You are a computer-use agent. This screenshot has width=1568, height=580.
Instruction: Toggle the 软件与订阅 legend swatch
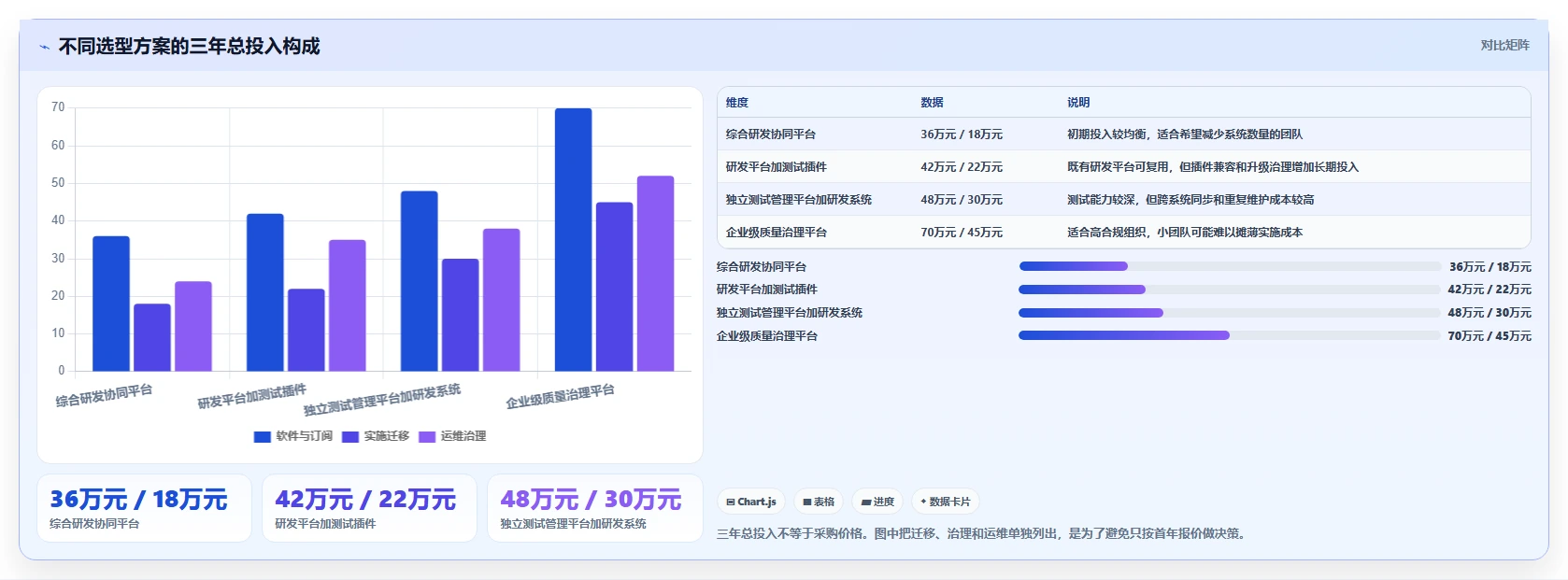(x=263, y=436)
